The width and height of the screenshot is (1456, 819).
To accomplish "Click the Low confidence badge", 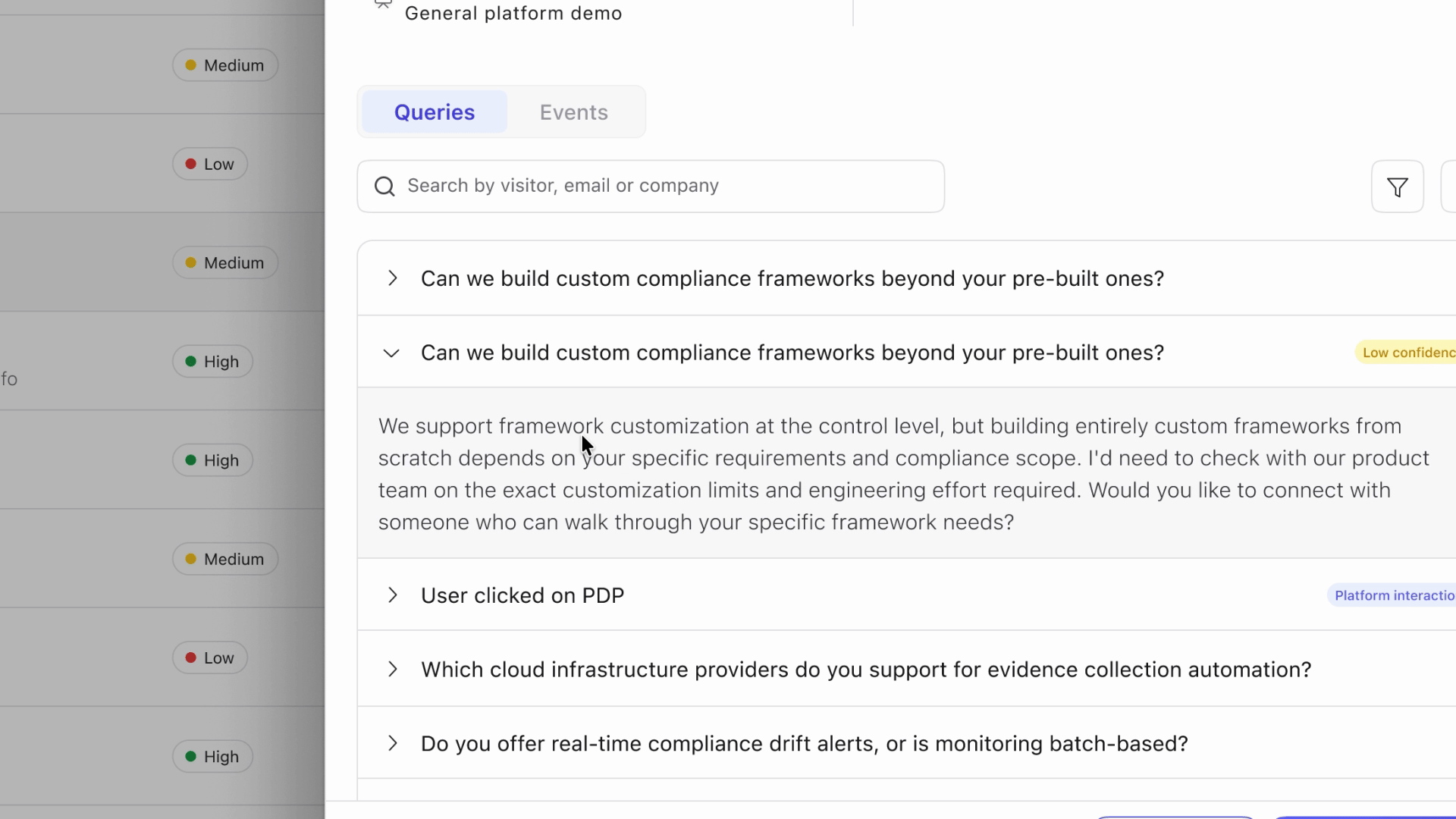I will tap(1407, 353).
